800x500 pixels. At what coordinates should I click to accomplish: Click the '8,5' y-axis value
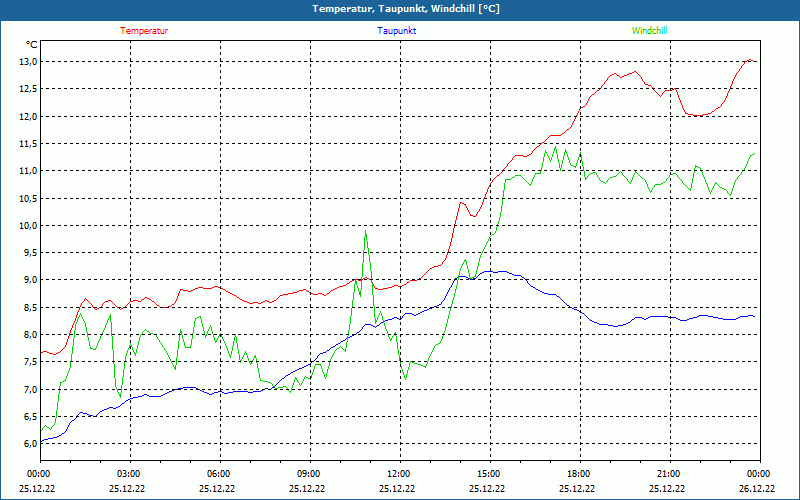pos(30,307)
